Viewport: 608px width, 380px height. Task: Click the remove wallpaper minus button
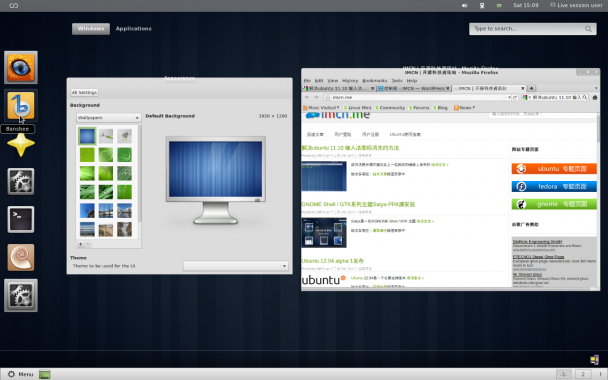click(x=88, y=244)
